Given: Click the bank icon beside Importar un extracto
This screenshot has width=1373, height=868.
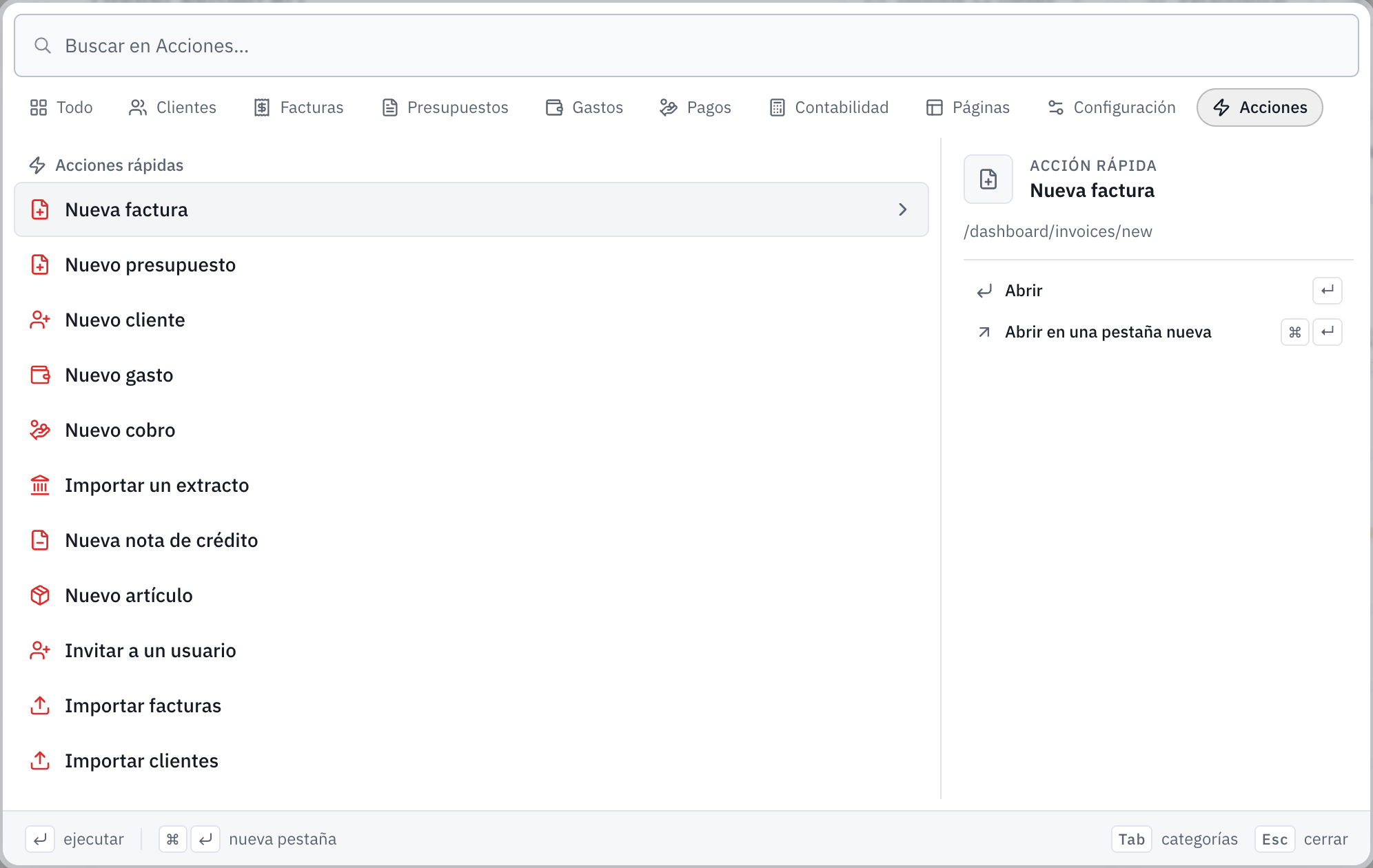Looking at the screenshot, I should [x=40, y=485].
